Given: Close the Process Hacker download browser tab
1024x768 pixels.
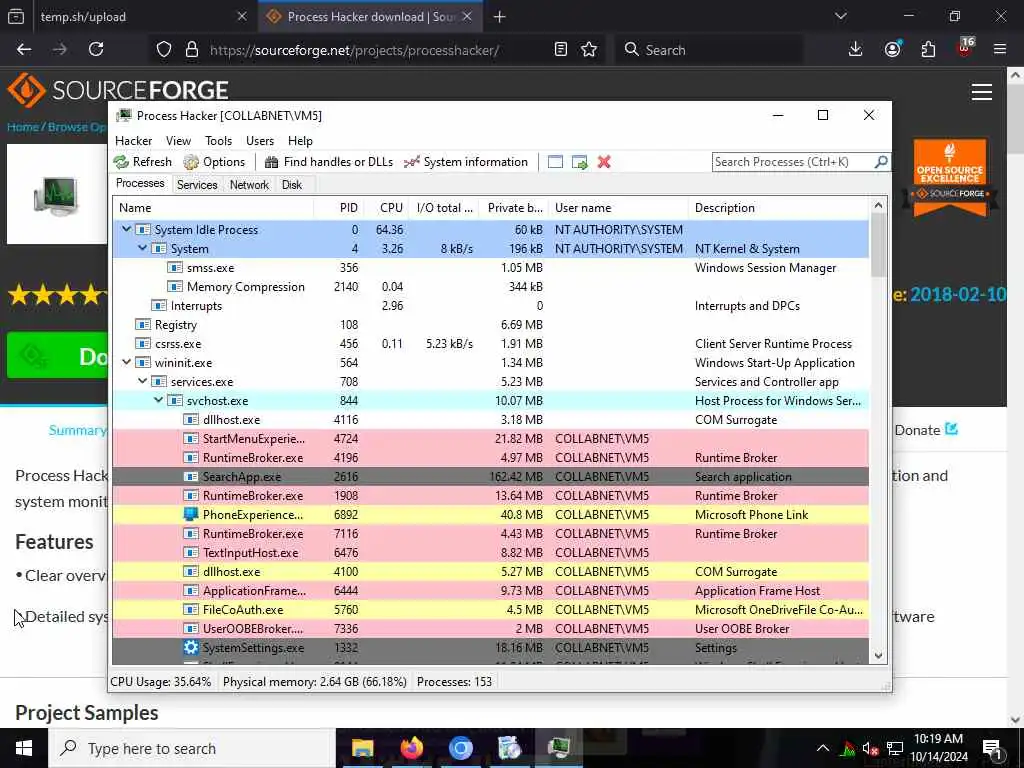Looking at the screenshot, I should pyautogui.click(x=467, y=16).
